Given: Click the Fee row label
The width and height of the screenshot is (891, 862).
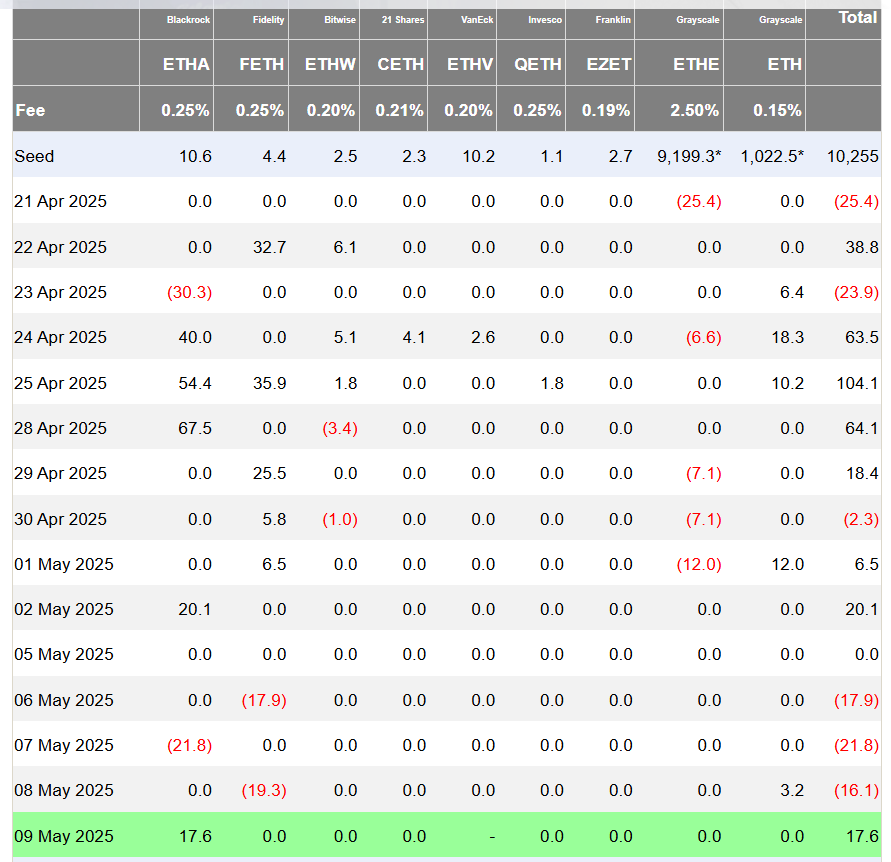Looking at the screenshot, I should pyautogui.click(x=30, y=110).
